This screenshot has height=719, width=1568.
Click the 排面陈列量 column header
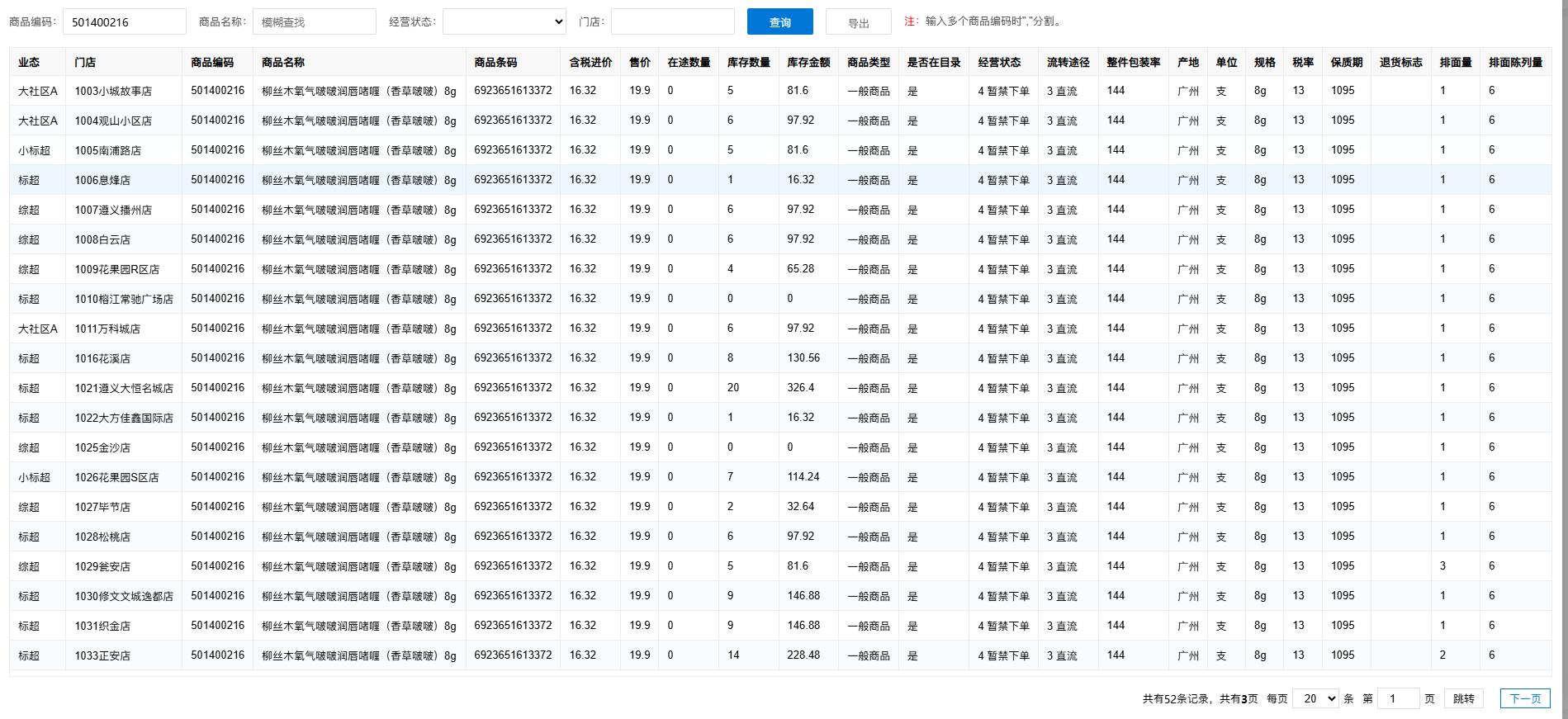tap(1515, 63)
